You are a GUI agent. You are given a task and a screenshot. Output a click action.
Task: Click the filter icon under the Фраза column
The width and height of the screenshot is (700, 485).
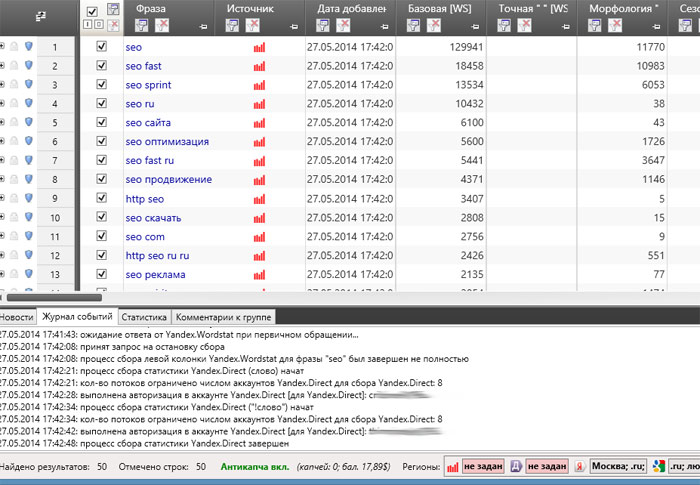click(134, 25)
